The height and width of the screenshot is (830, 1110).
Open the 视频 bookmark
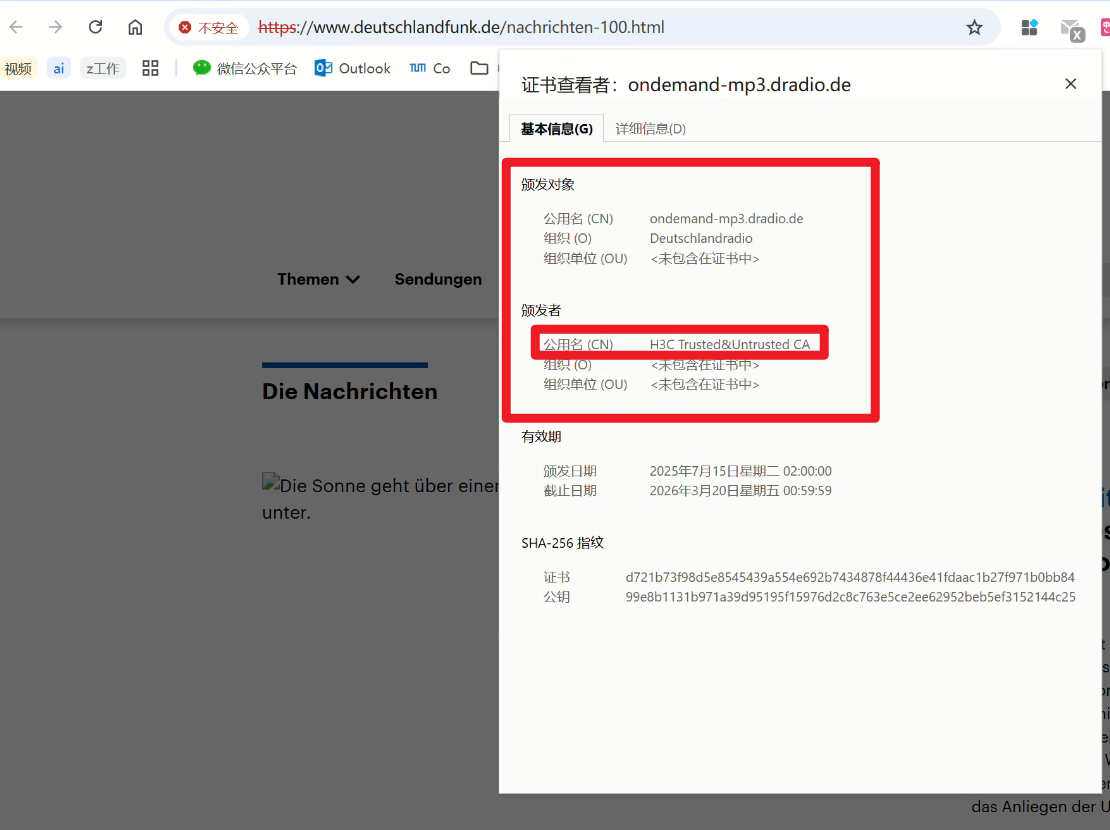(18, 68)
